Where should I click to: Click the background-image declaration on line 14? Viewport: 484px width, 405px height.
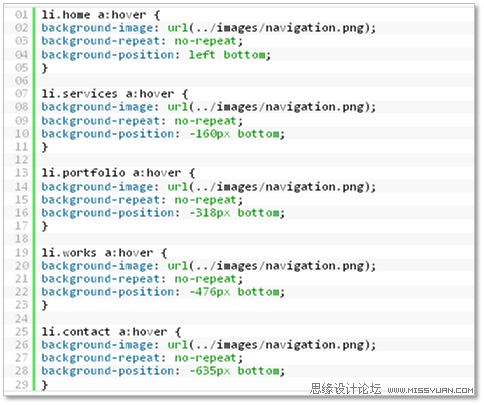209,187
